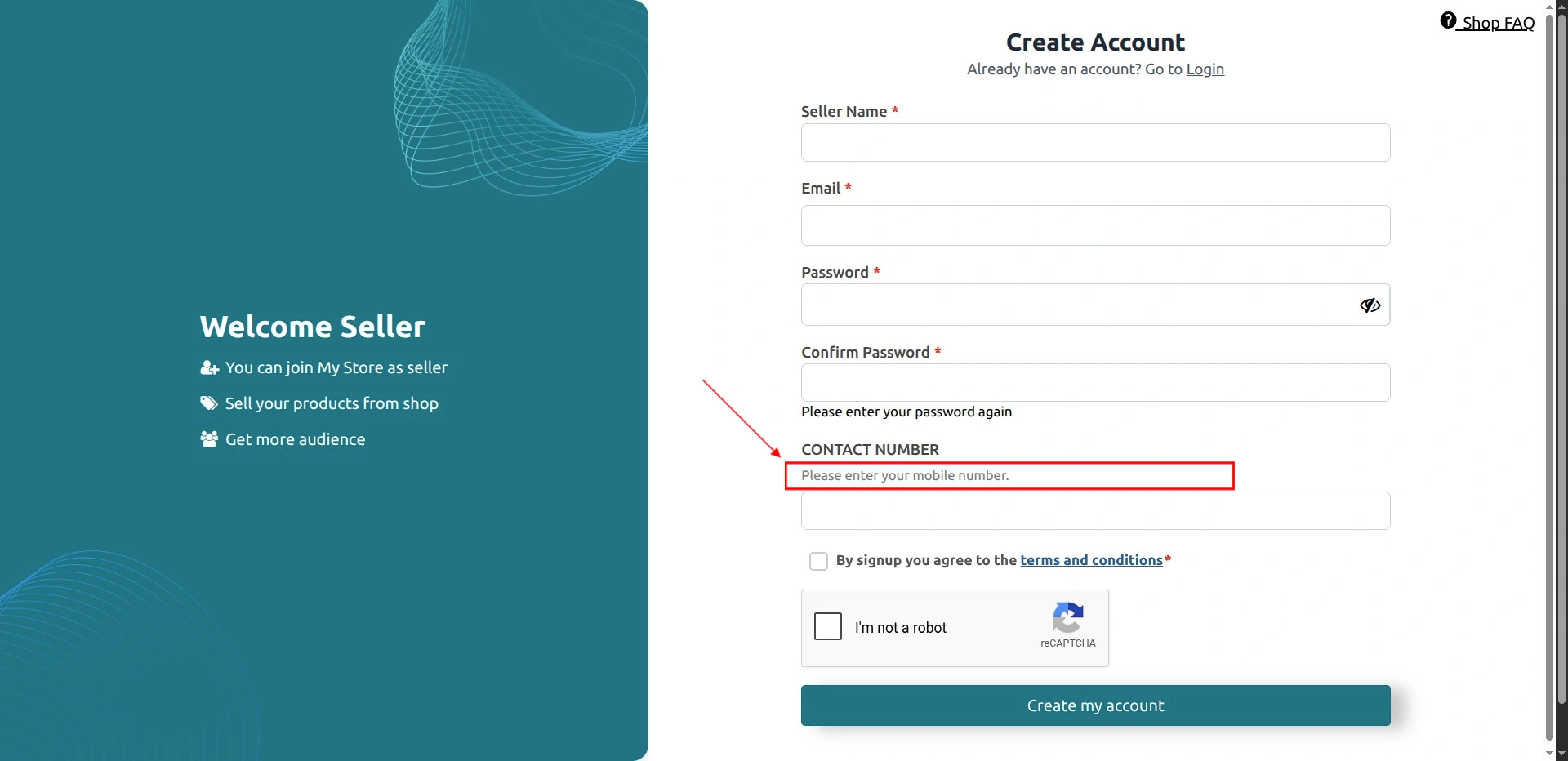Focus the Seller Name input field

pyautogui.click(x=1095, y=143)
